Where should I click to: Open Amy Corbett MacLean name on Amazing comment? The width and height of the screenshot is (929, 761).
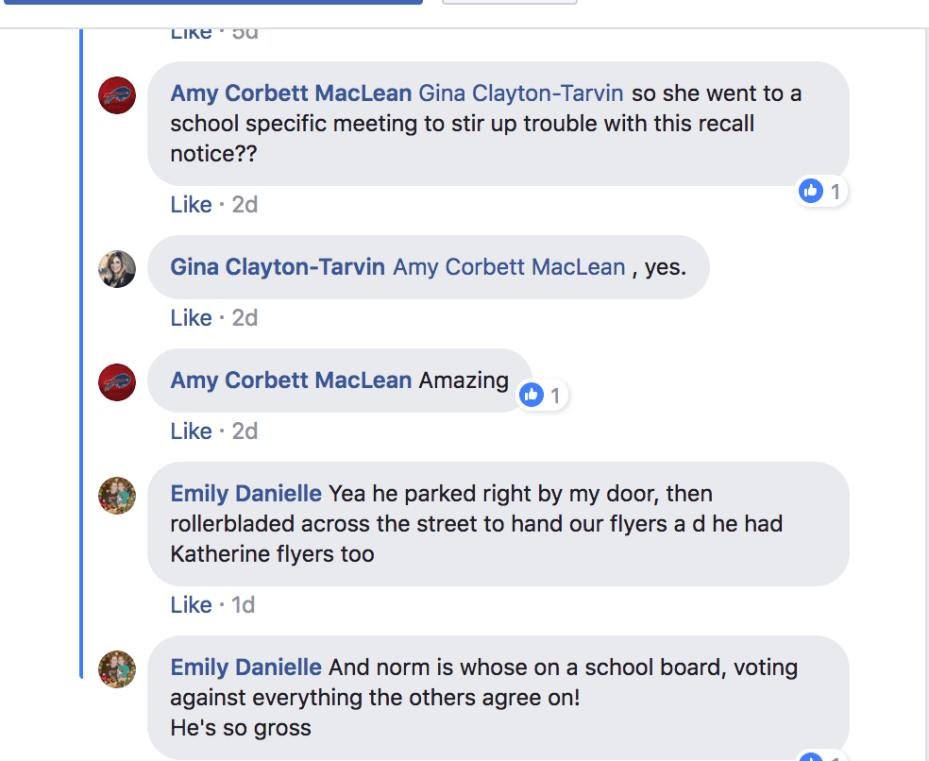click(x=290, y=380)
